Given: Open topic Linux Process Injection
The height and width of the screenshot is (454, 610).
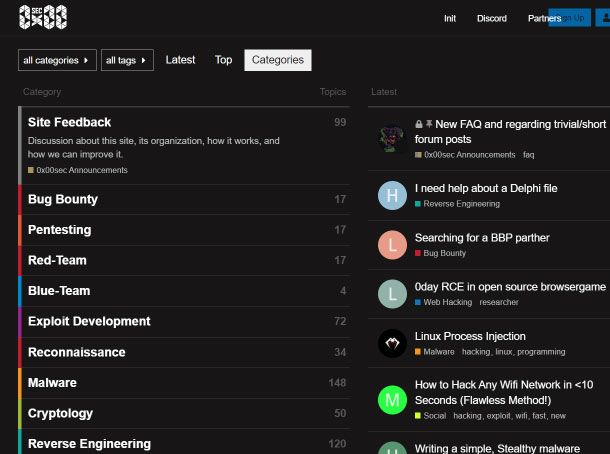Looking at the screenshot, I should 470,336.
